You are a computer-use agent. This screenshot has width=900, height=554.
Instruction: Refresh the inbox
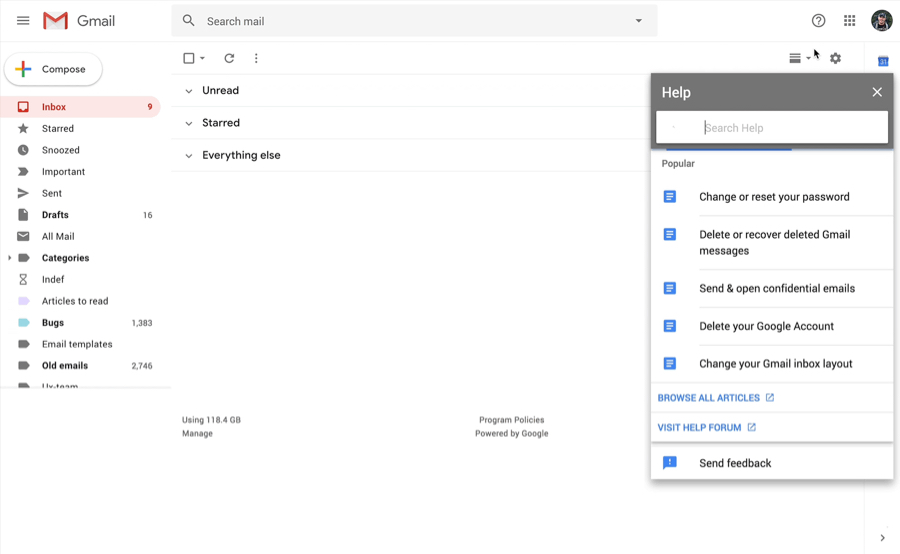pos(229,58)
